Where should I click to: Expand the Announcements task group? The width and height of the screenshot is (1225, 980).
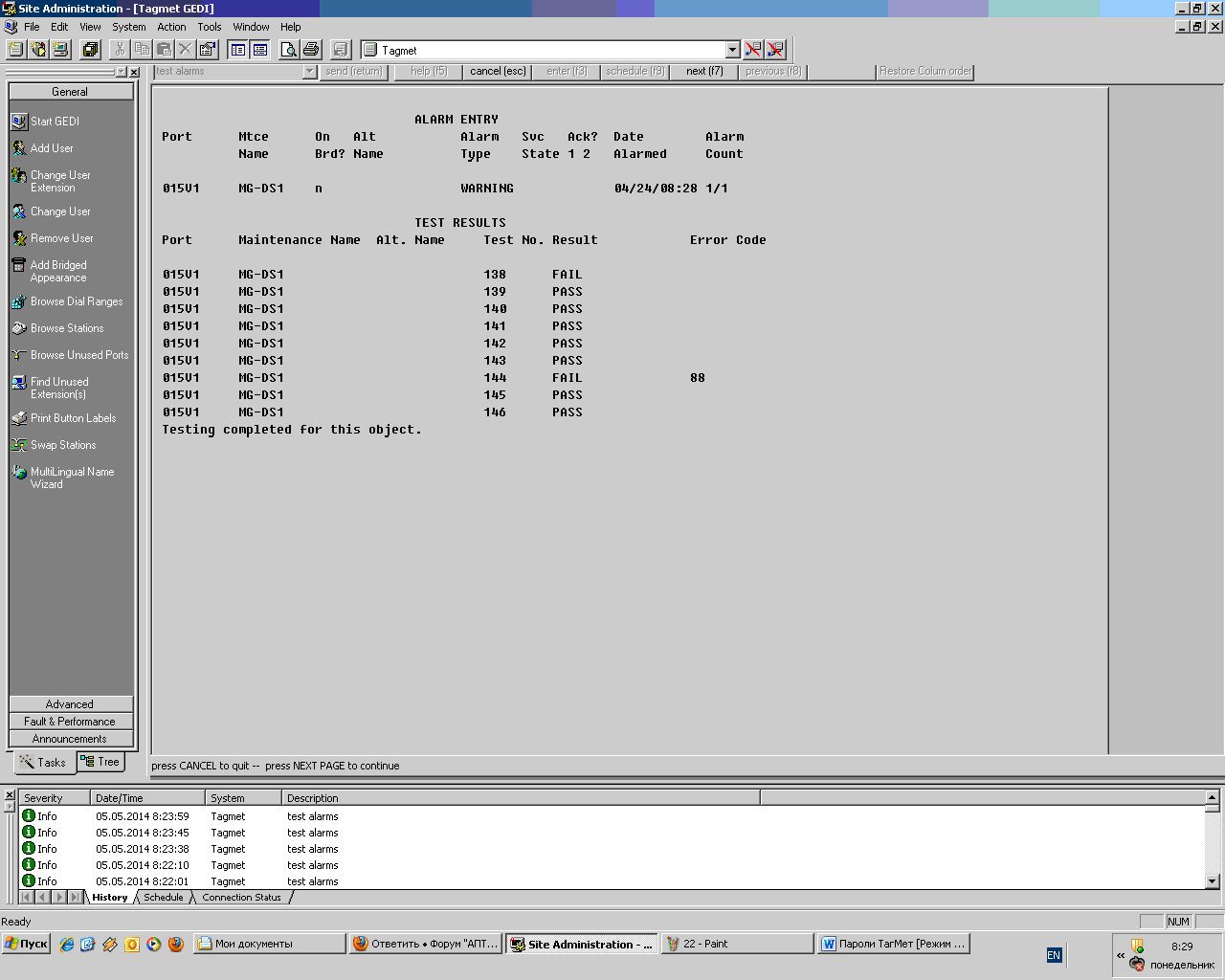(71, 739)
